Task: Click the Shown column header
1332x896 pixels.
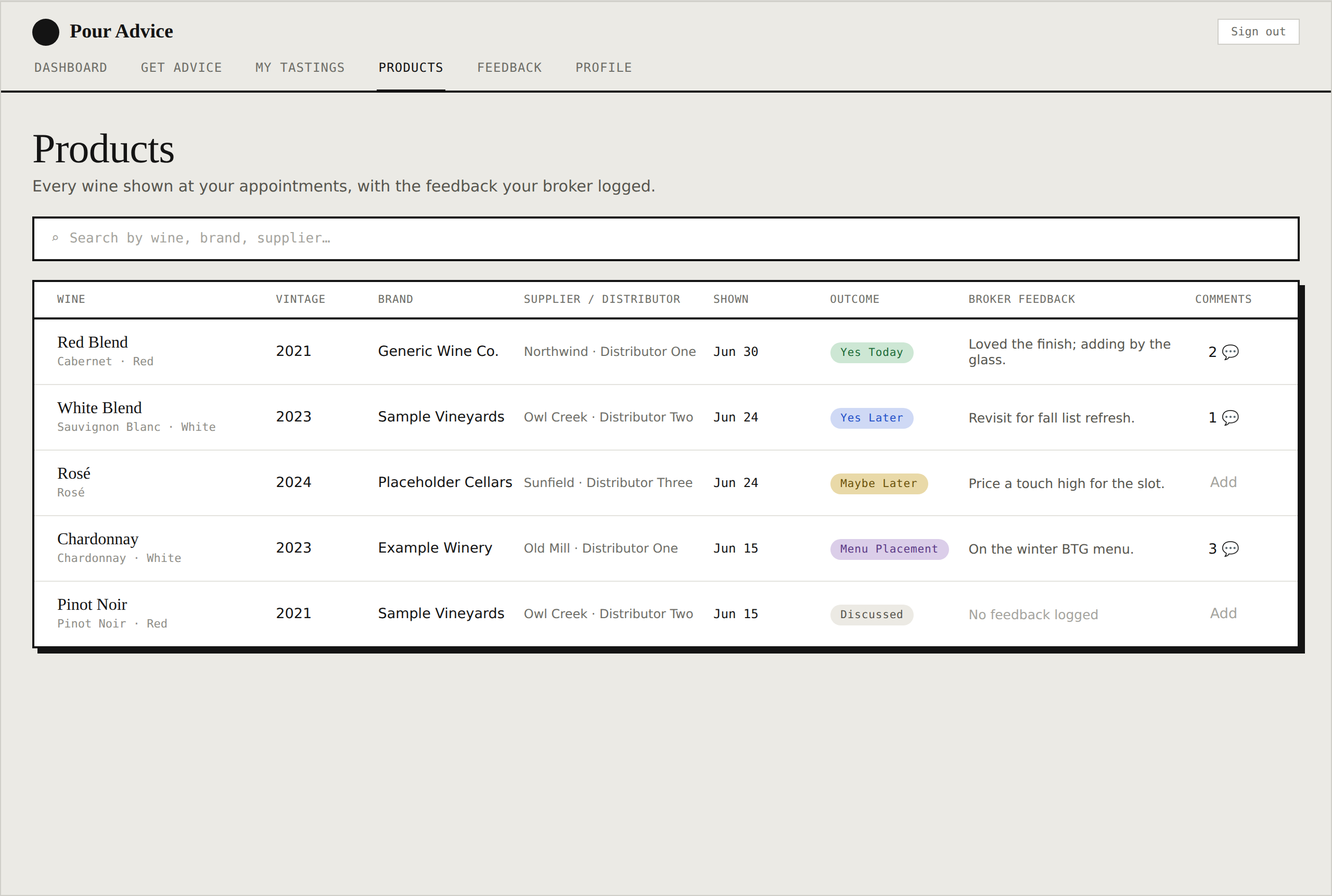Action: pos(731,299)
